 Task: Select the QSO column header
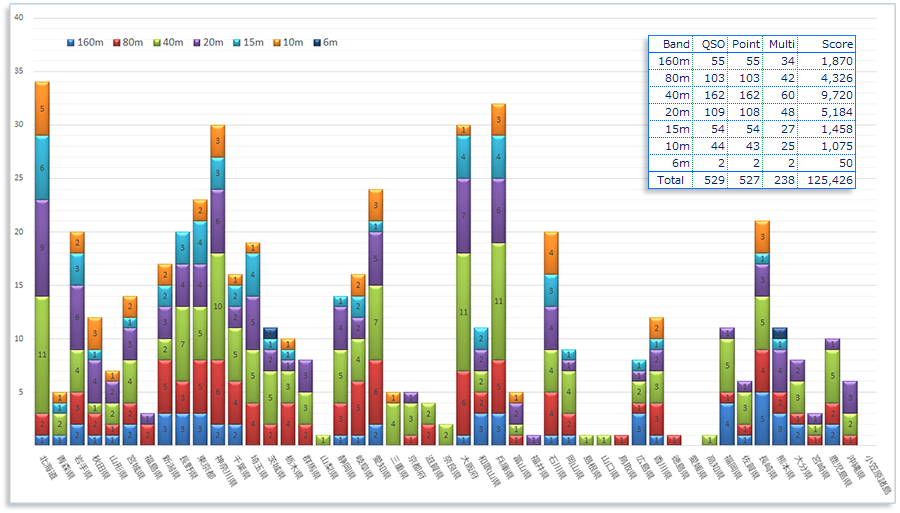[x=713, y=44]
